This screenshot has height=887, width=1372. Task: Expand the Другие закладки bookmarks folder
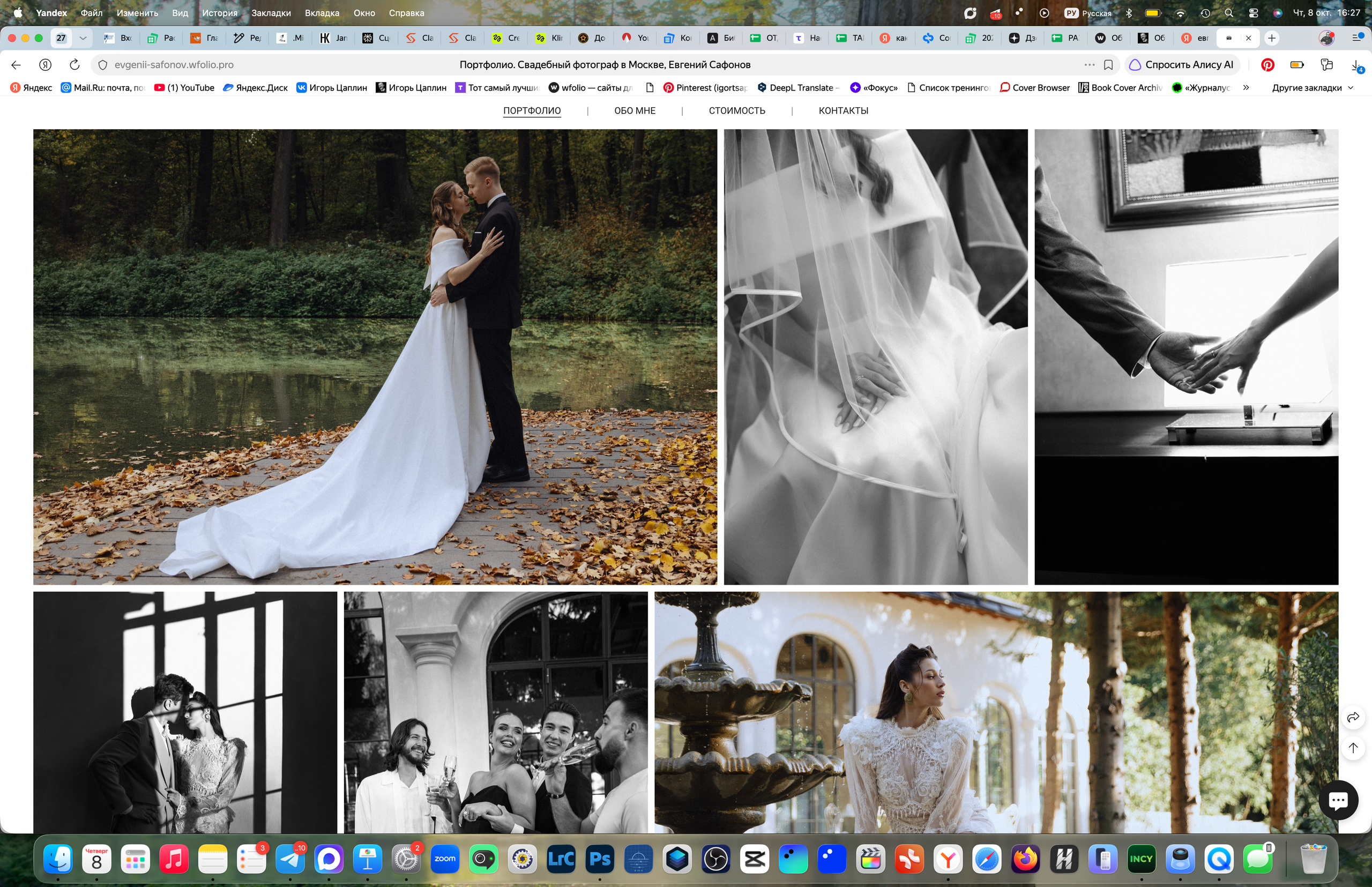click(1312, 87)
